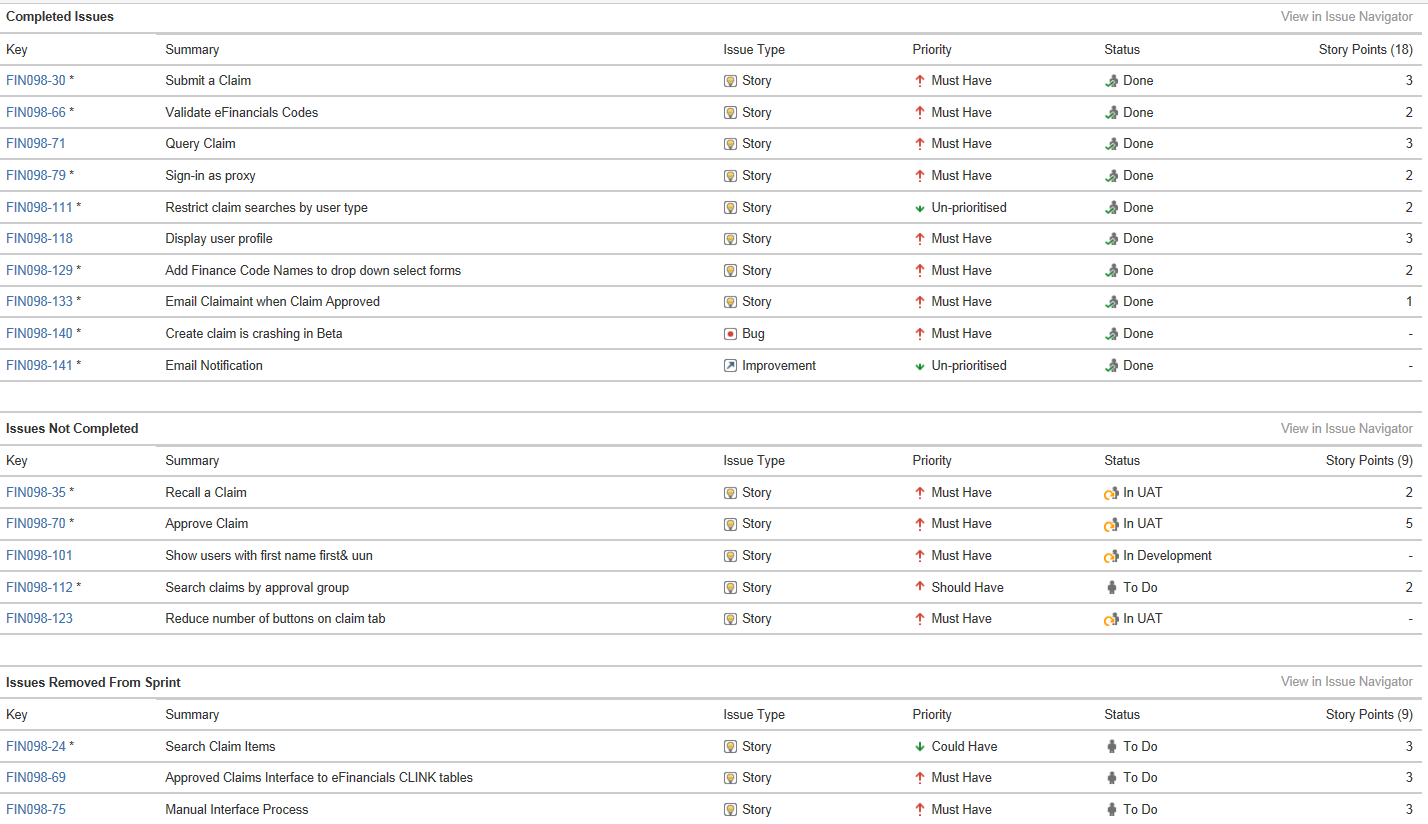Click the red Must Have arrow for Recall a Claim
Image resolution: width=1428 pixels, height=824 pixels.
pyautogui.click(x=920, y=492)
